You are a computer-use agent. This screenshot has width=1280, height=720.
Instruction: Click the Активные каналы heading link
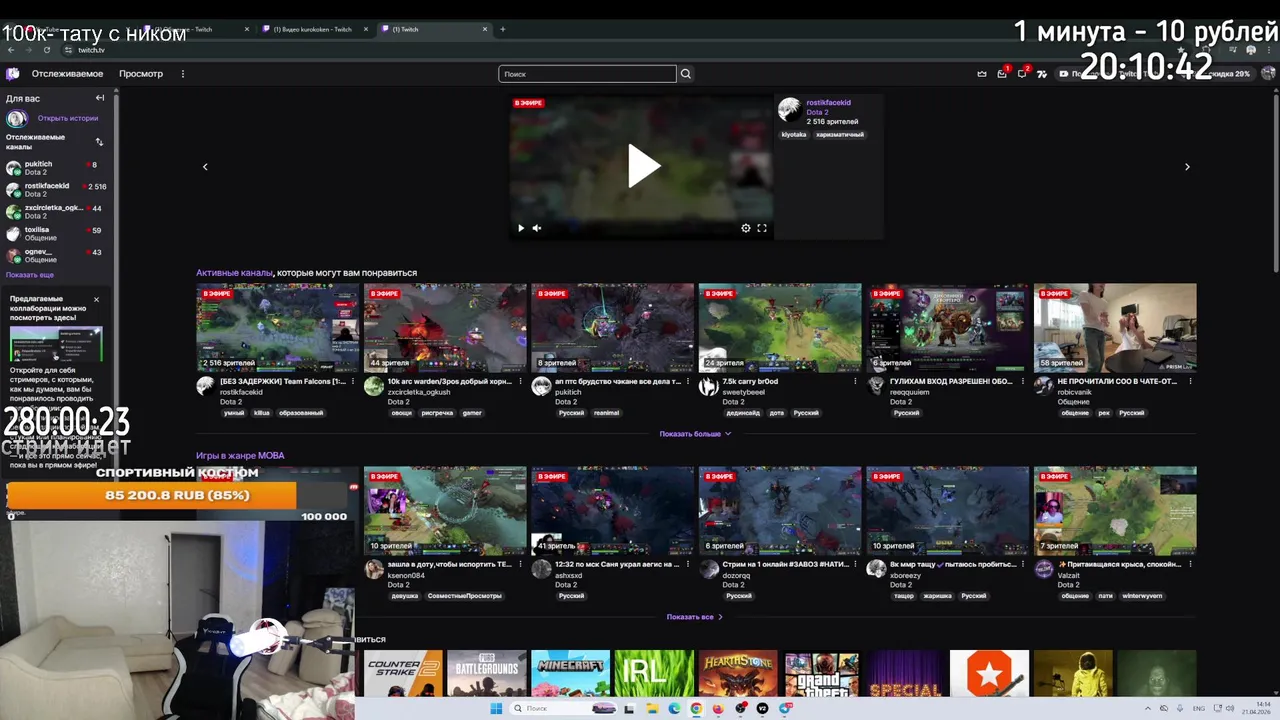point(234,272)
